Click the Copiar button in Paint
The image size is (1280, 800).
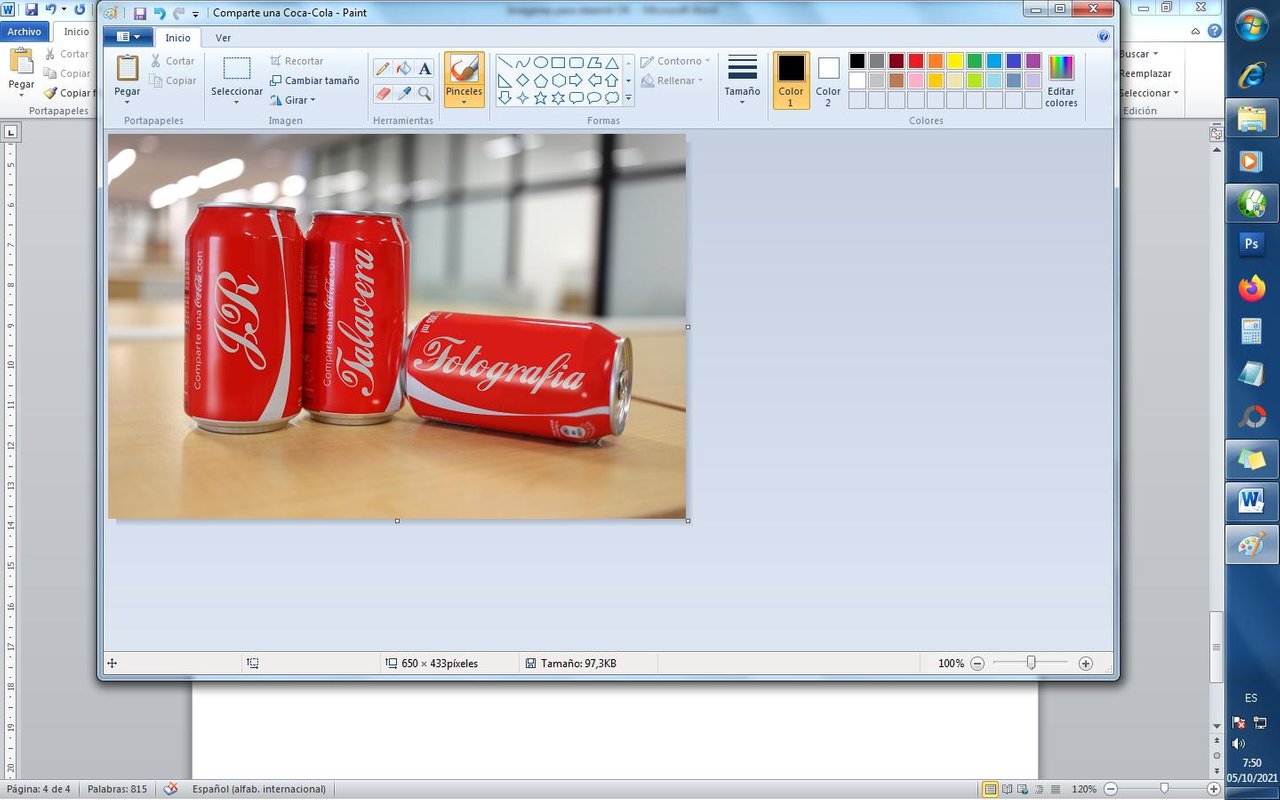coord(173,81)
